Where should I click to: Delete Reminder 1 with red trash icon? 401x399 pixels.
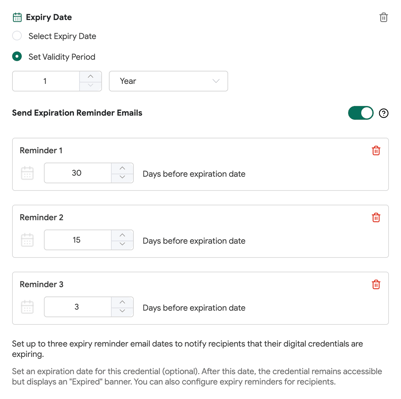point(376,151)
